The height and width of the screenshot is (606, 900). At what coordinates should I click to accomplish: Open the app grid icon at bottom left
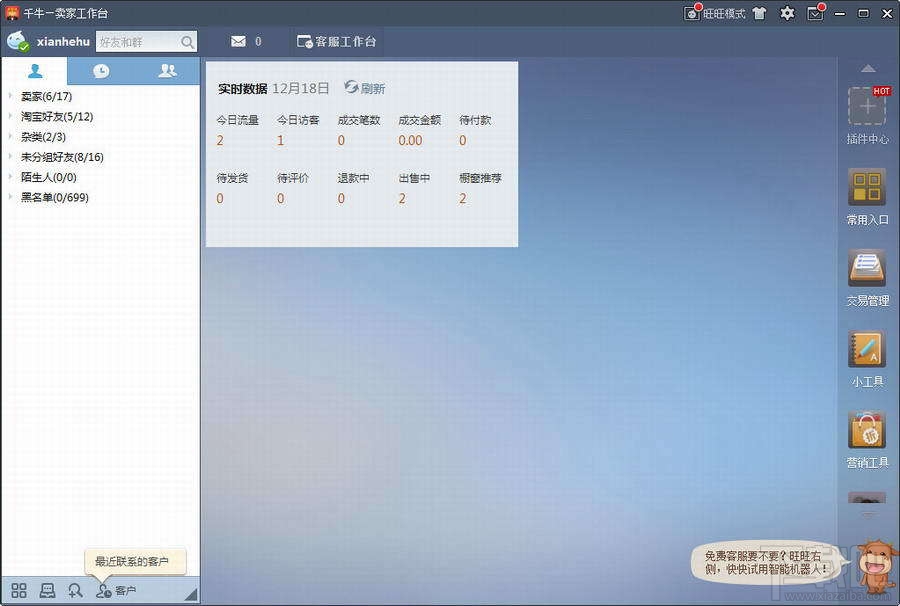[x=18, y=590]
